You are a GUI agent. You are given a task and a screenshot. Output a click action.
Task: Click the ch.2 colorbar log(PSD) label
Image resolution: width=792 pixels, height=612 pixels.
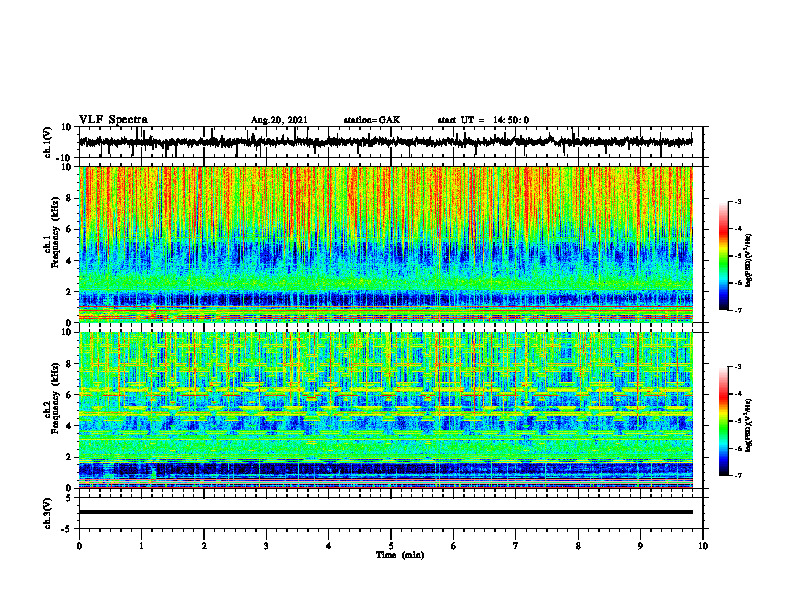tap(748, 425)
